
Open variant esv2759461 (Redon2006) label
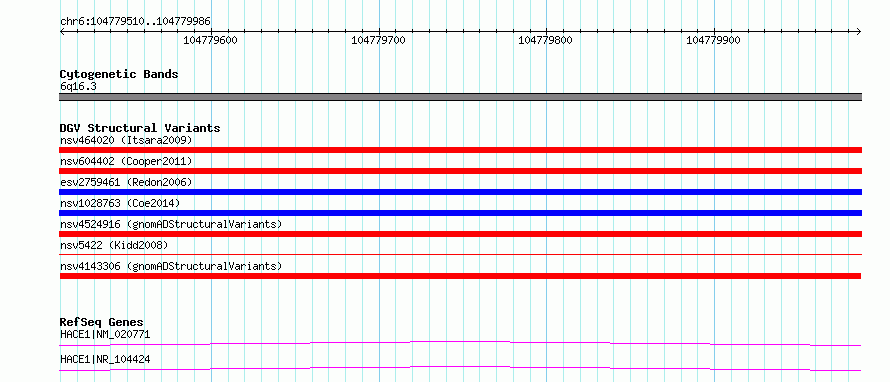pyautogui.click(x=126, y=182)
